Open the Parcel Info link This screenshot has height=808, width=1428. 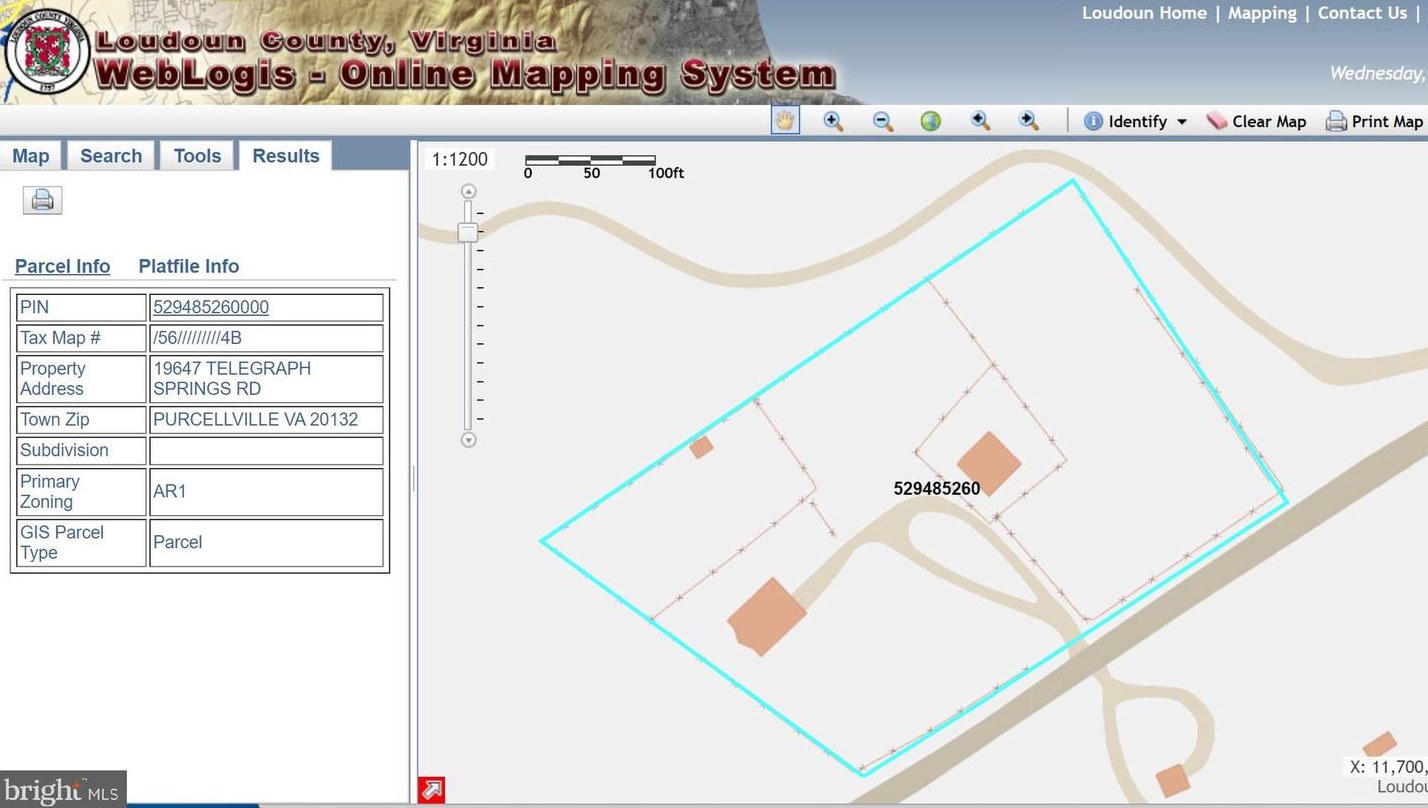(62, 266)
